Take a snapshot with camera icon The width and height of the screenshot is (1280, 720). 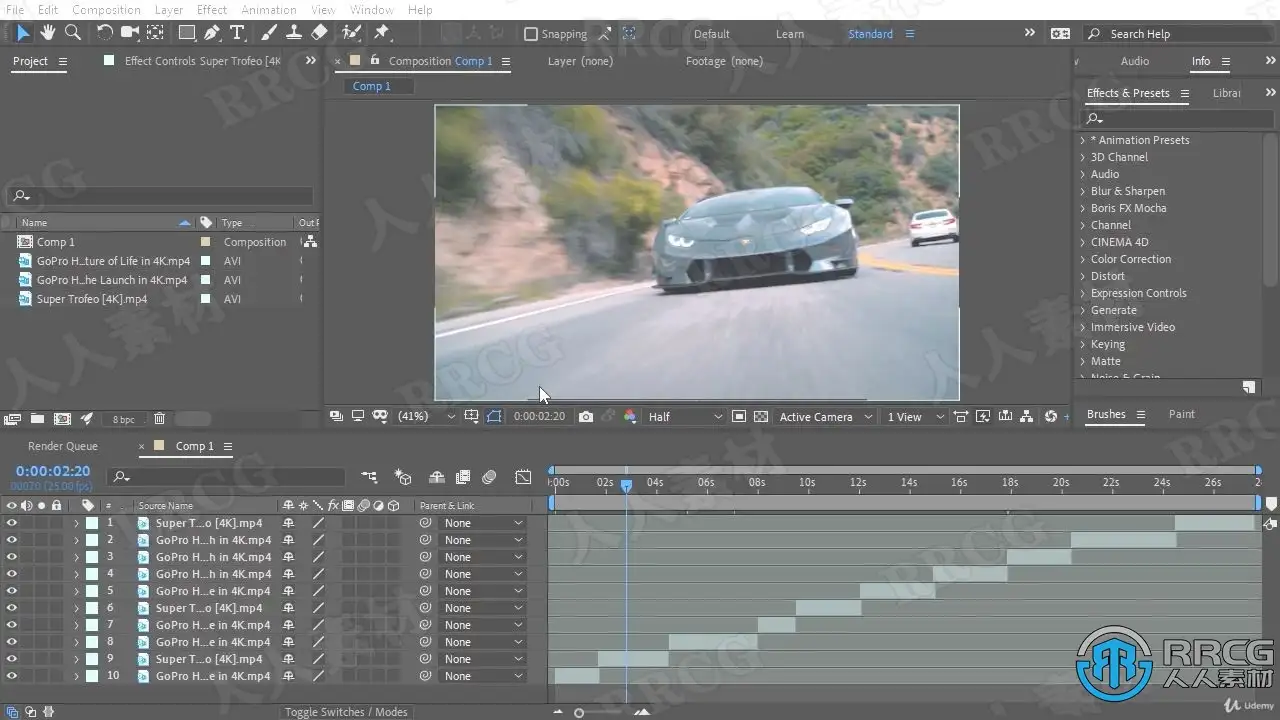(x=586, y=416)
